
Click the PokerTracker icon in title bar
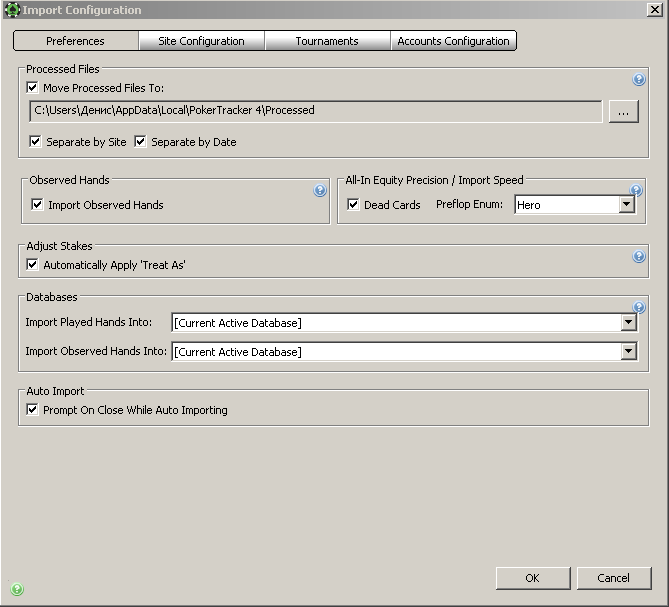[12, 9]
